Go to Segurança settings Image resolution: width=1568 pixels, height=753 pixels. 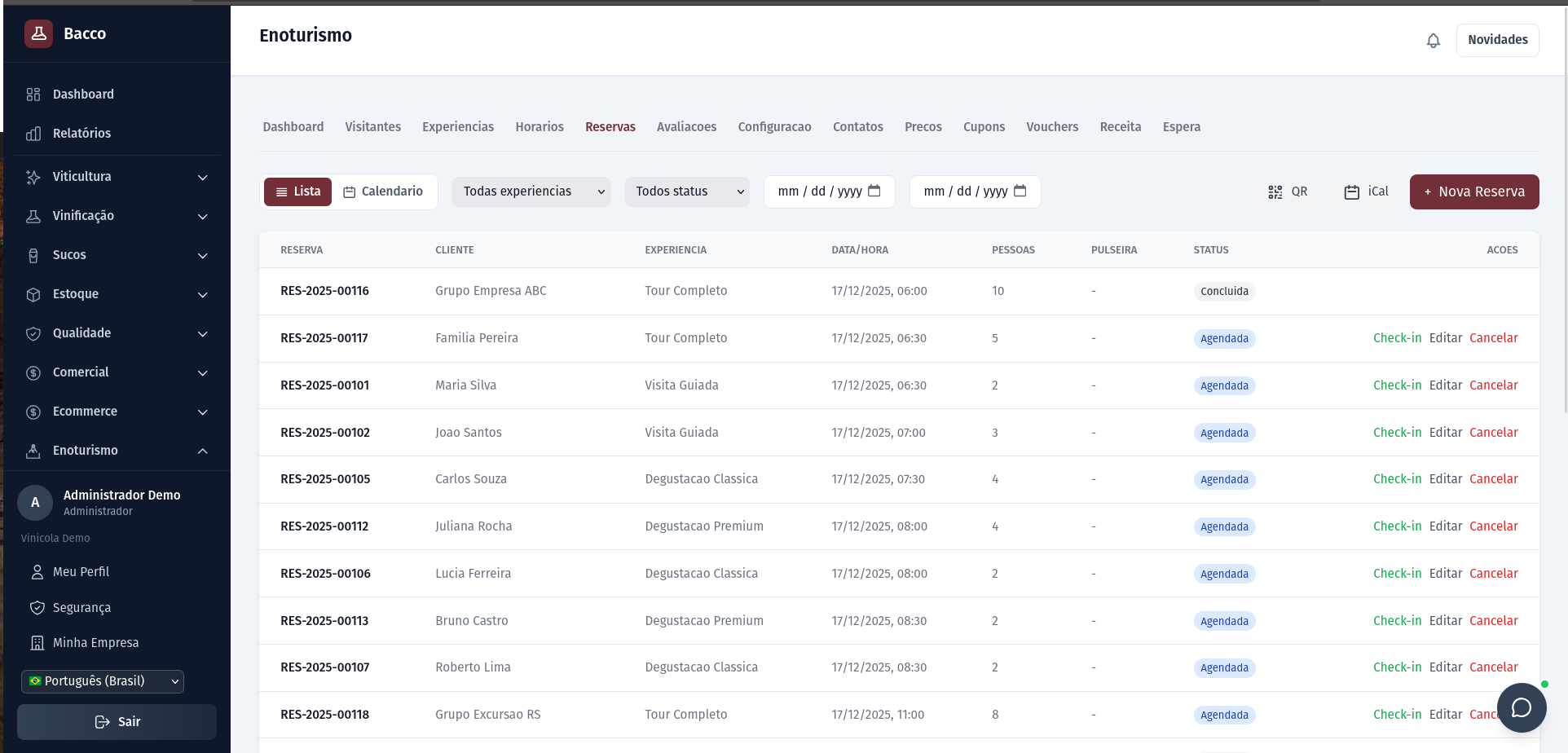point(81,608)
